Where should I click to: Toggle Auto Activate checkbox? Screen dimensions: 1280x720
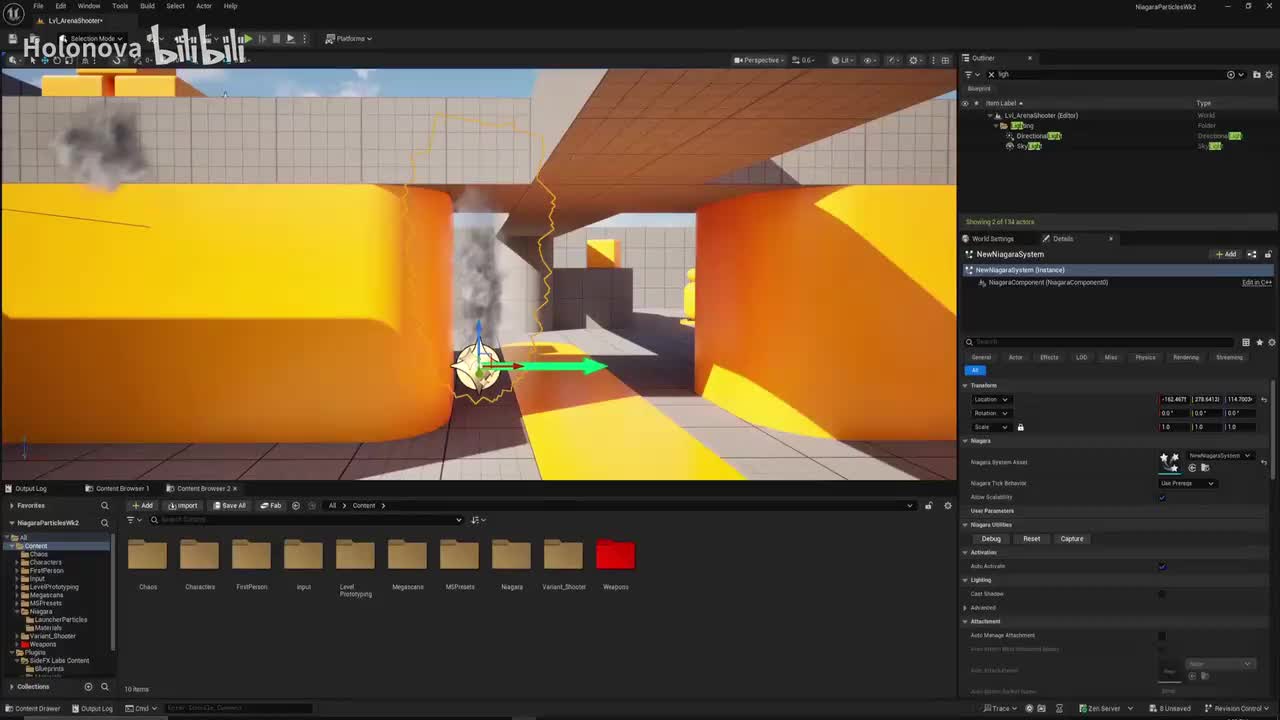click(x=1162, y=566)
